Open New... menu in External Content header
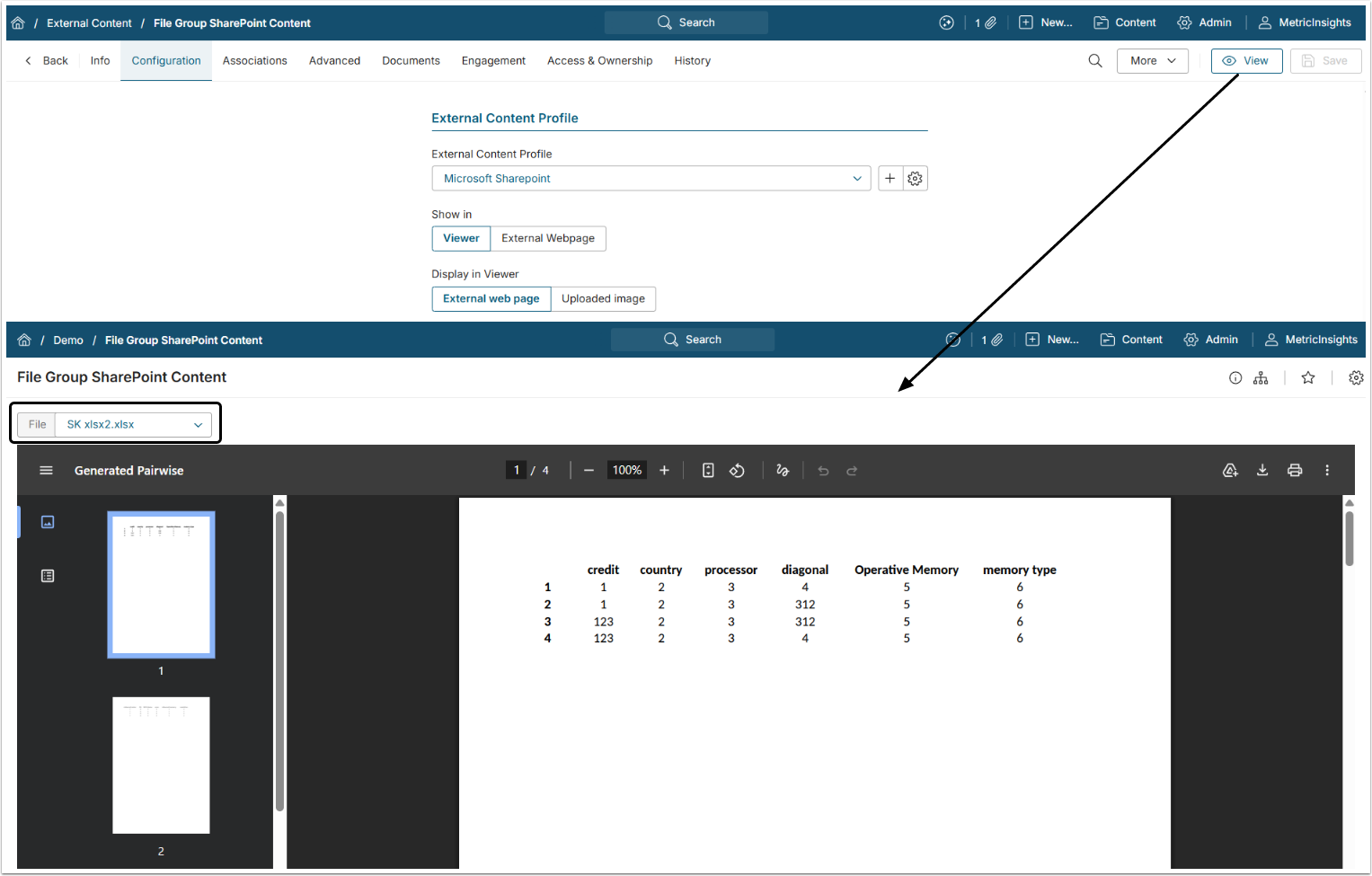 pos(1046,23)
